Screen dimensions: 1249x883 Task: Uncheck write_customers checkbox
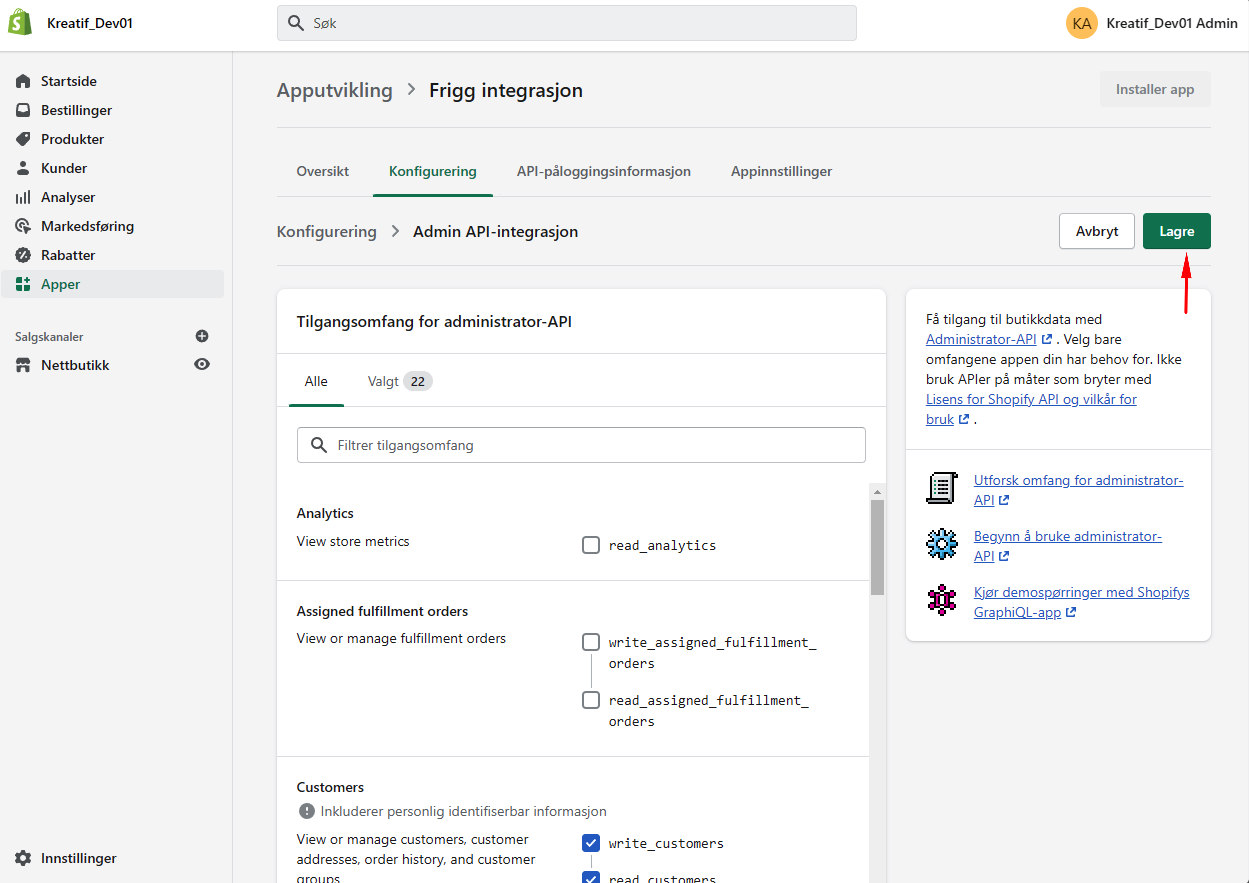point(591,843)
